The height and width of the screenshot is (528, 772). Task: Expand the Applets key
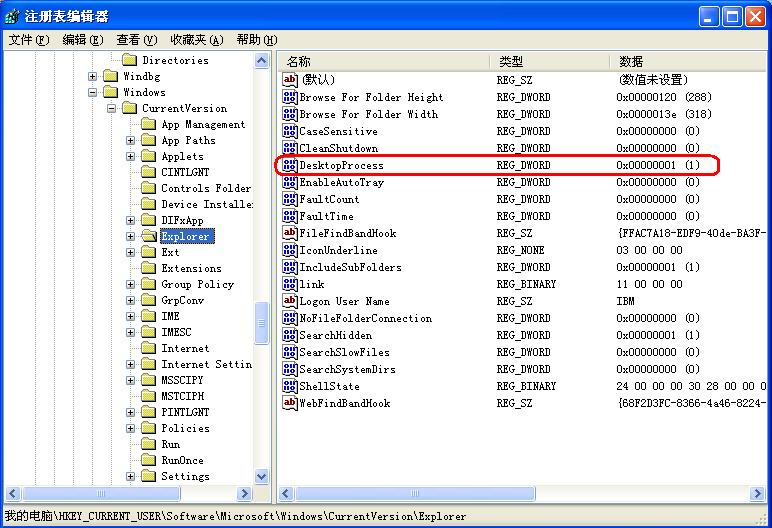(130, 156)
